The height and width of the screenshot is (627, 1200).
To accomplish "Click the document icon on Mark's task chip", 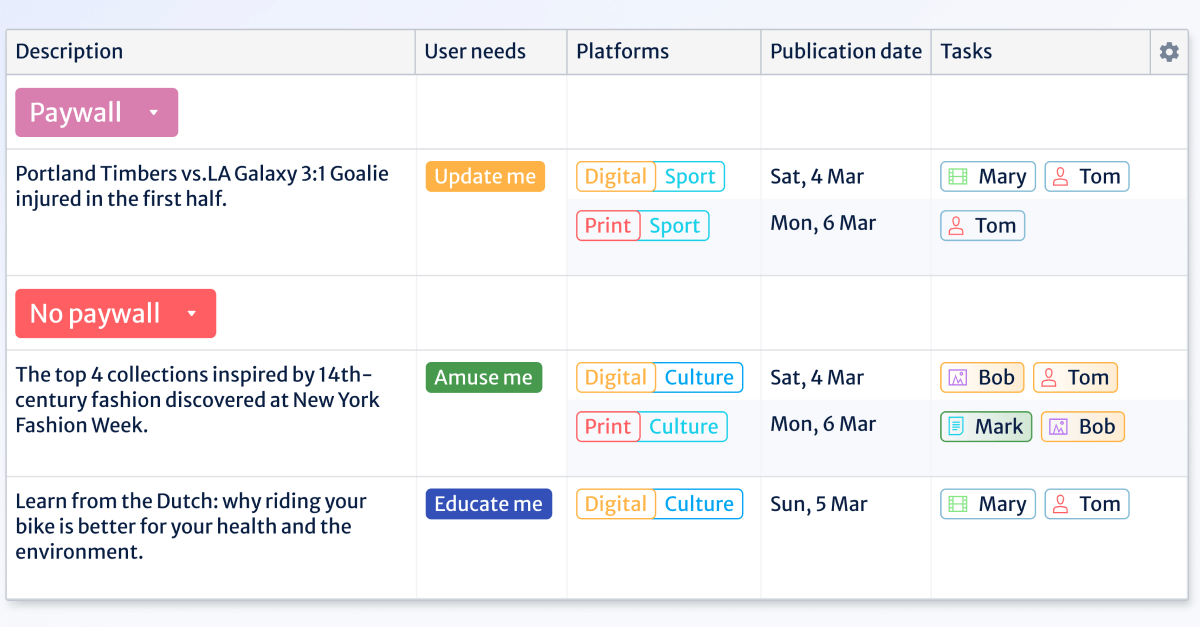I will coord(958,426).
